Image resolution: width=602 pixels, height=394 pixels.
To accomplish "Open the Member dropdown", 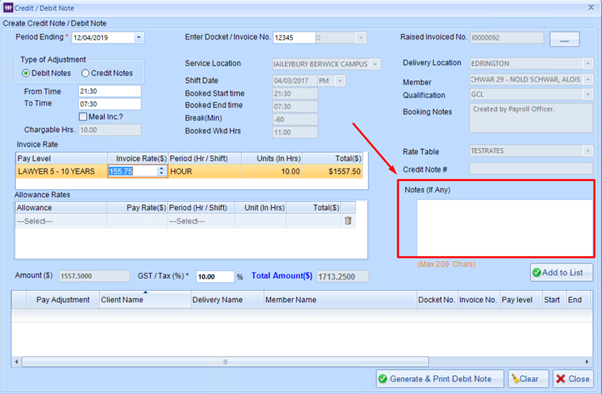I will point(588,79).
